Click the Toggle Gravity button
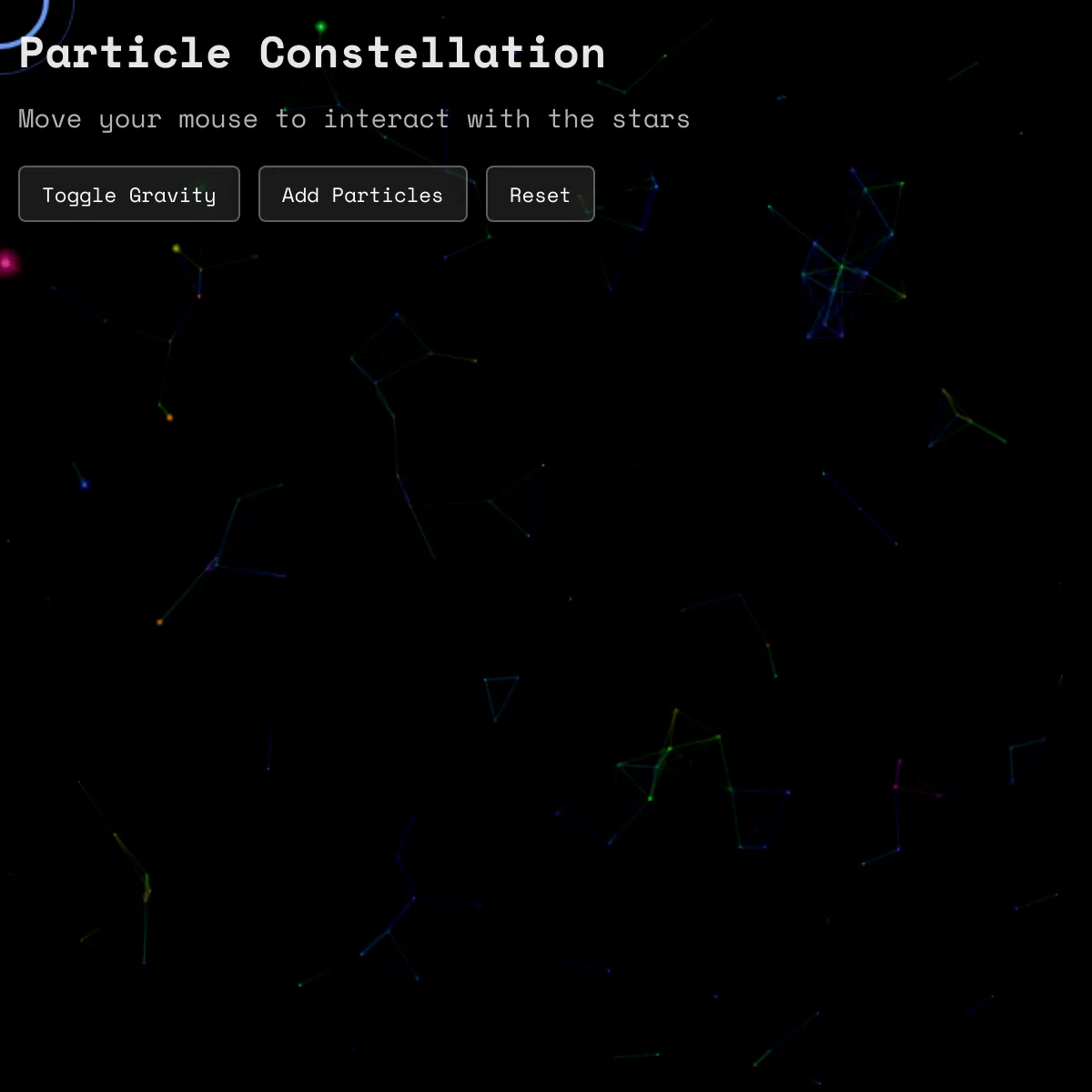 click(129, 194)
